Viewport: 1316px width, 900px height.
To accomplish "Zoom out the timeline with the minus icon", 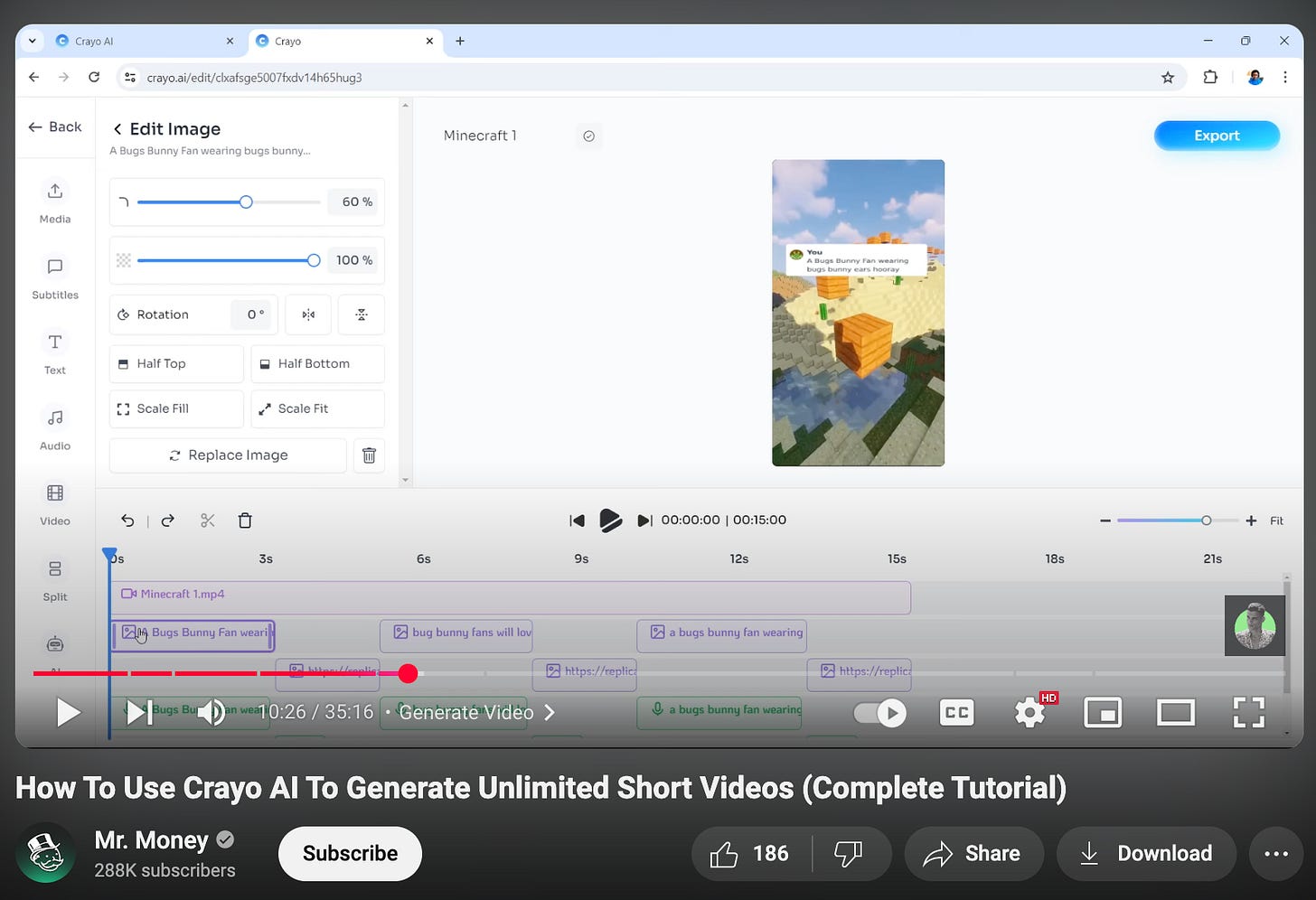I will point(1104,520).
